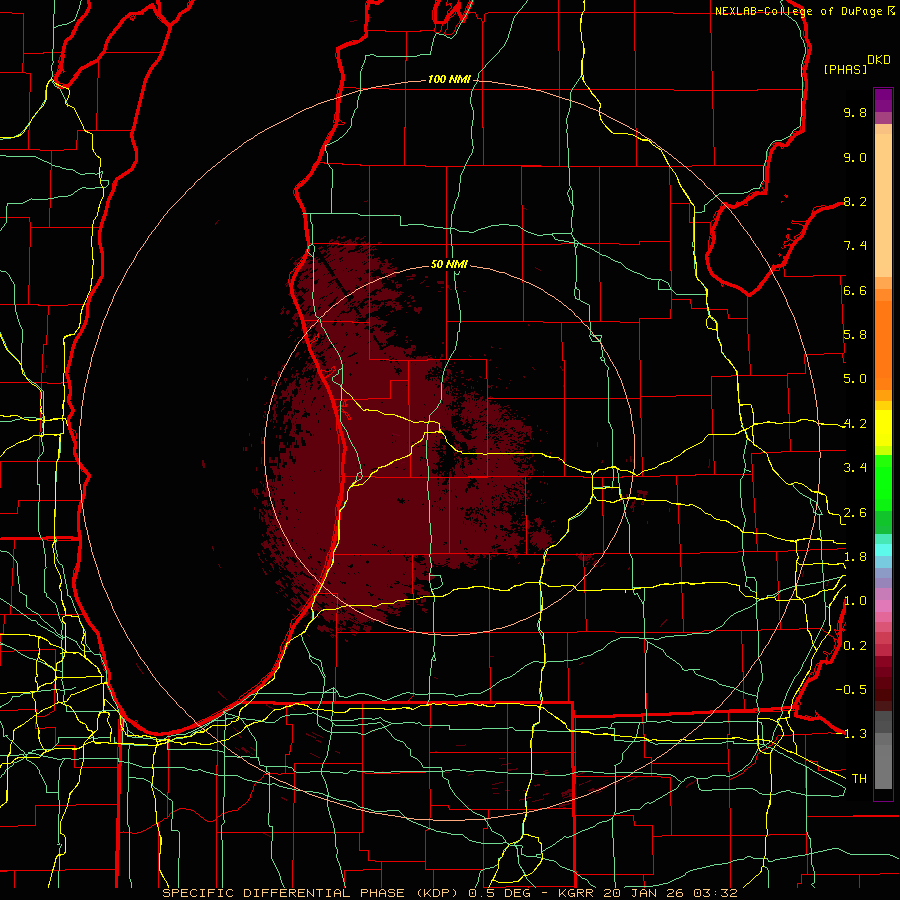Pick the orange segment of the color bar
The width and height of the screenshot is (900, 900).
point(883,346)
